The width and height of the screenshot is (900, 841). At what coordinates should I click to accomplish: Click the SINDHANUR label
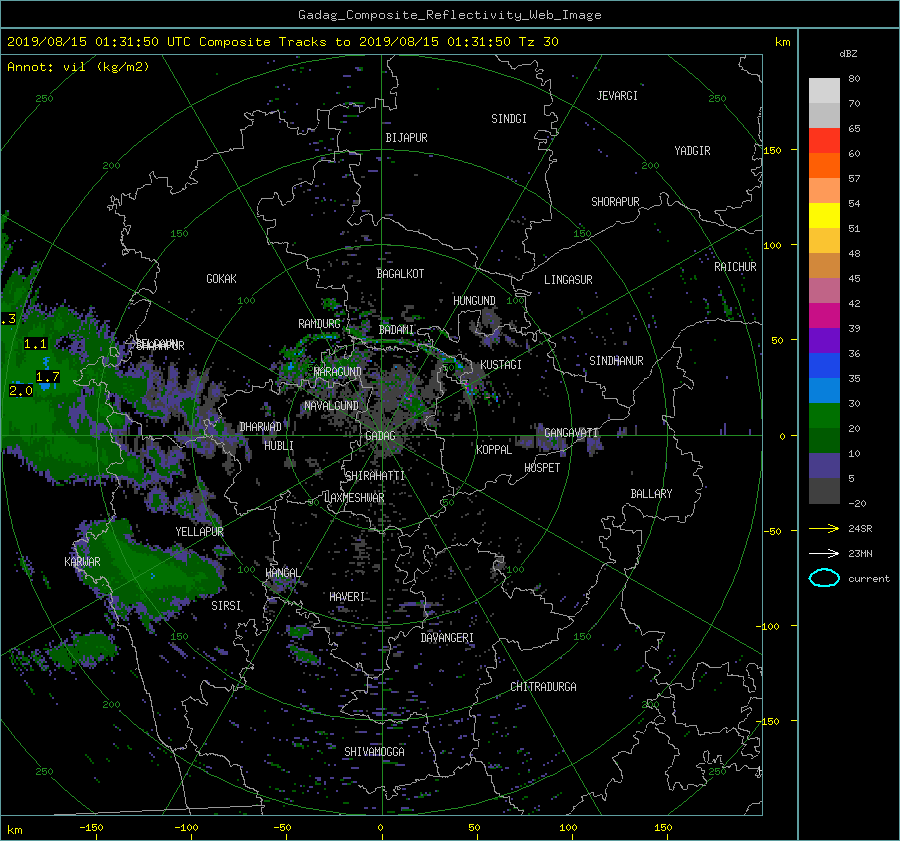616,361
